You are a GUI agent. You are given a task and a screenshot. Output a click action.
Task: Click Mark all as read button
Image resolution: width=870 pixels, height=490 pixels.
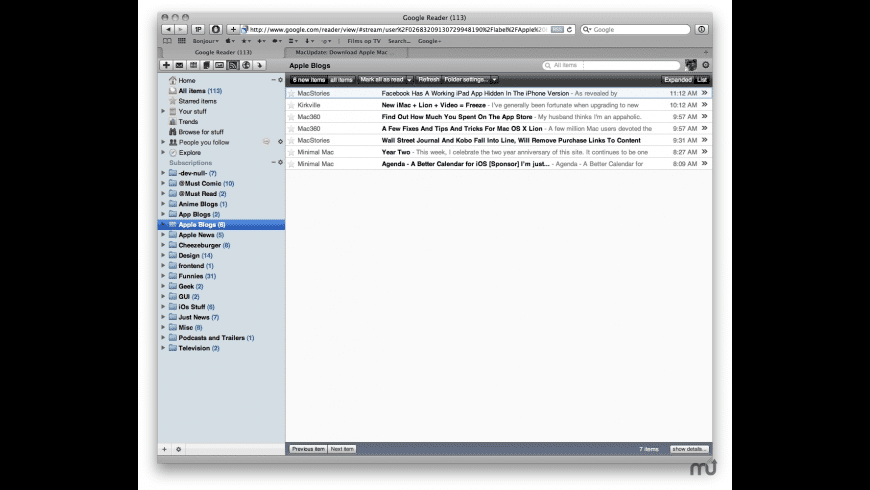[x=382, y=80]
